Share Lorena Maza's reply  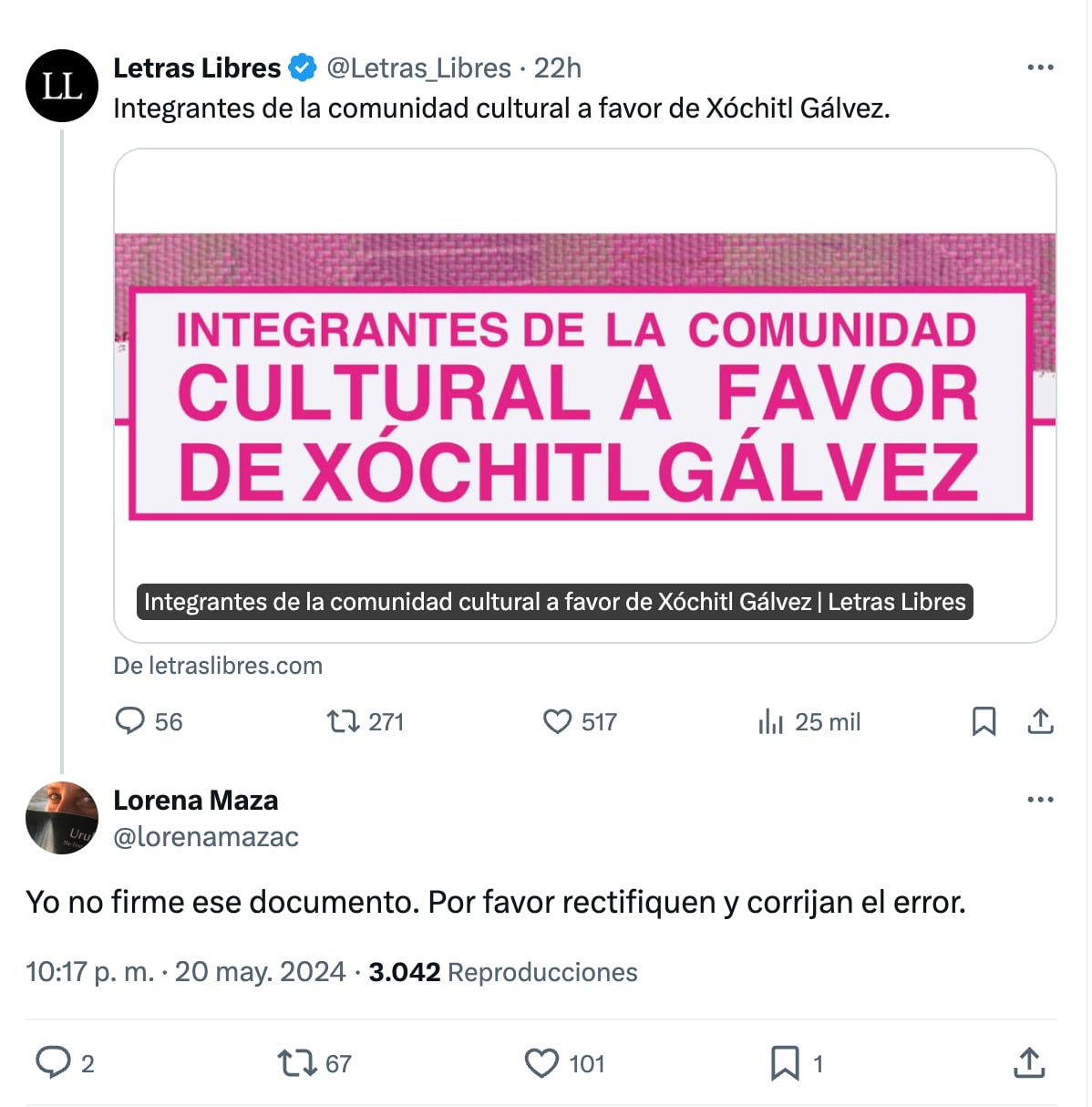(1029, 1062)
